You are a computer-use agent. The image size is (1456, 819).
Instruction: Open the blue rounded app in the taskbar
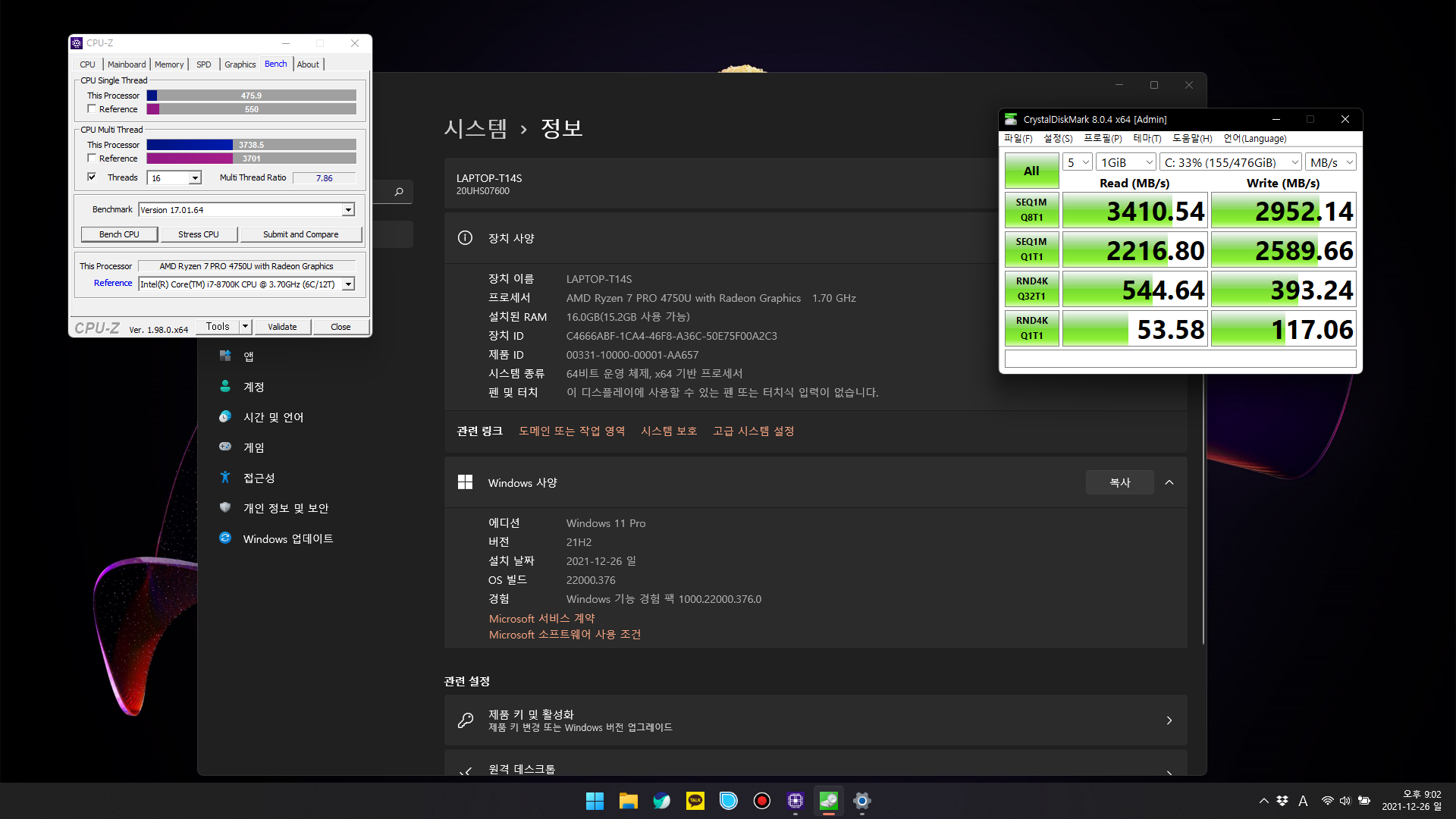pyautogui.click(x=729, y=801)
